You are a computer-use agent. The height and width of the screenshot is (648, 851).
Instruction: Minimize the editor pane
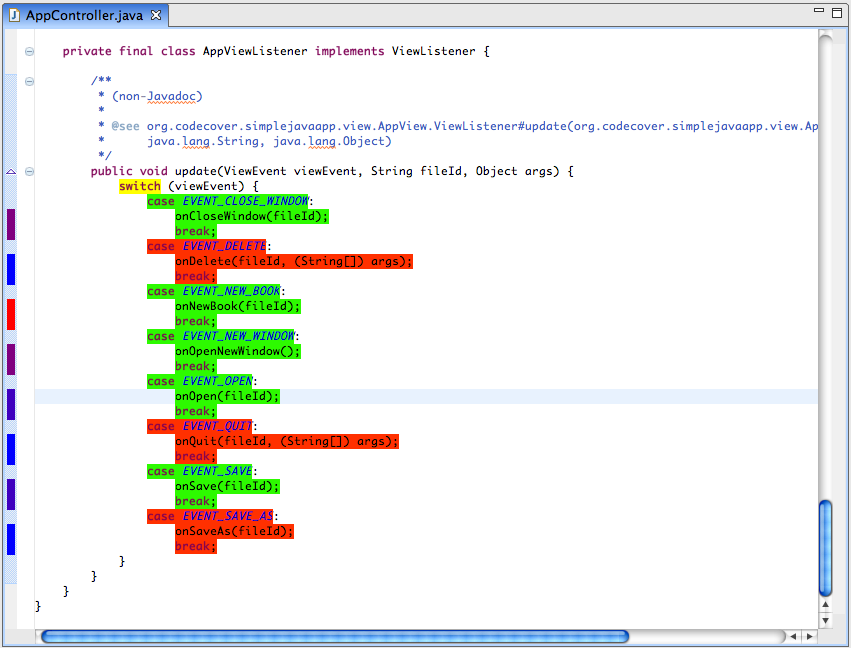click(819, 10)
